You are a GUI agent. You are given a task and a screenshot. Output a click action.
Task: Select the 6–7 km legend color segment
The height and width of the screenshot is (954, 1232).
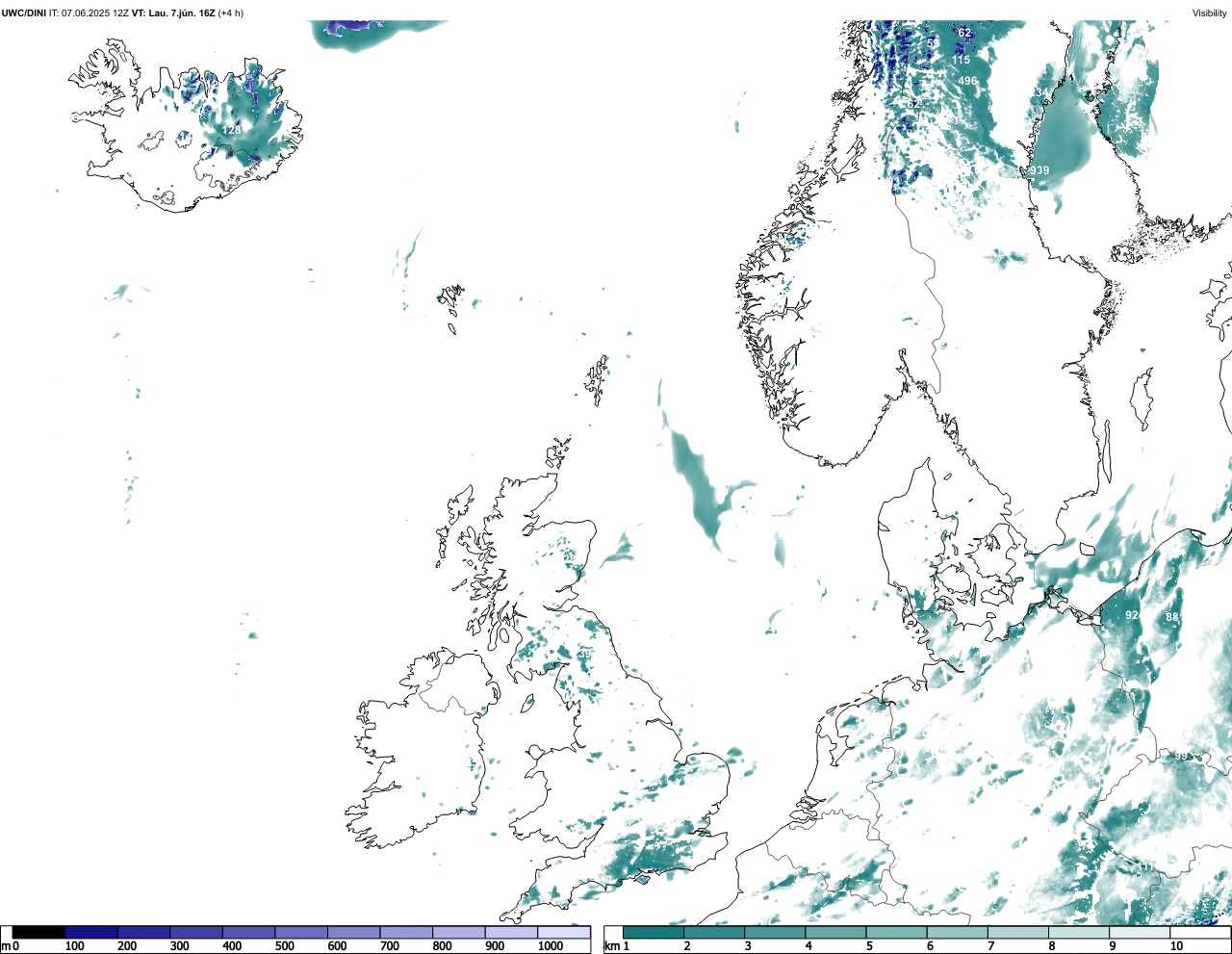pyautogui.click(x=957, y=932)
